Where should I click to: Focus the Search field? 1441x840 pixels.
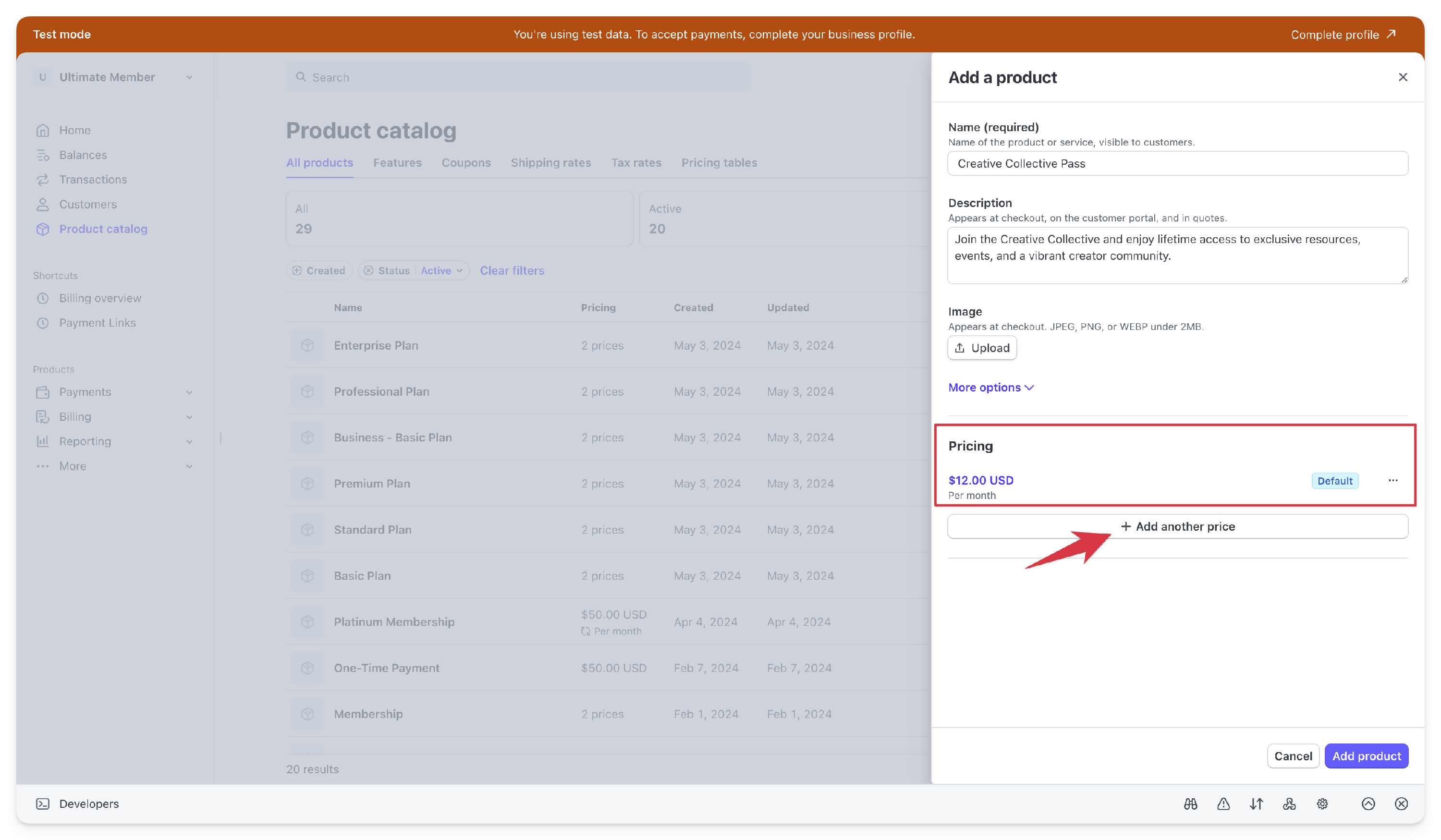[518, 77]
